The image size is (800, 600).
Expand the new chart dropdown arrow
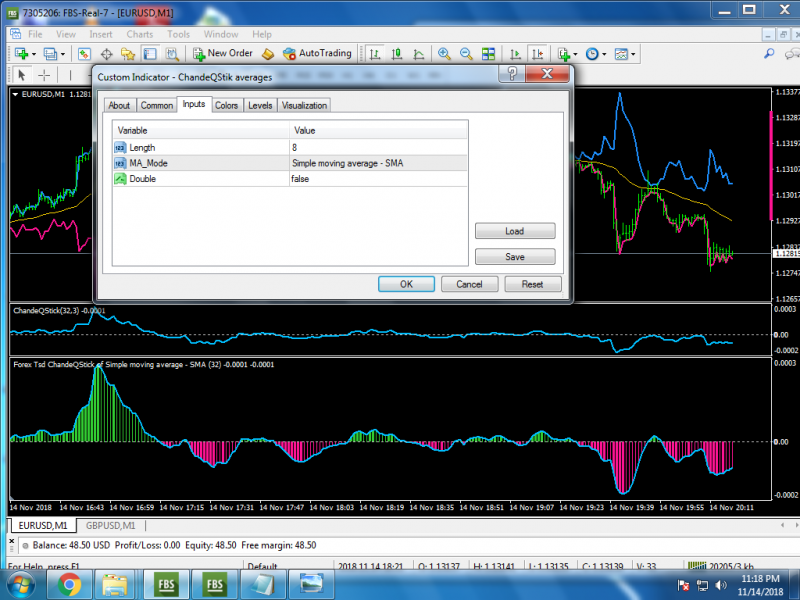[36, 54]
